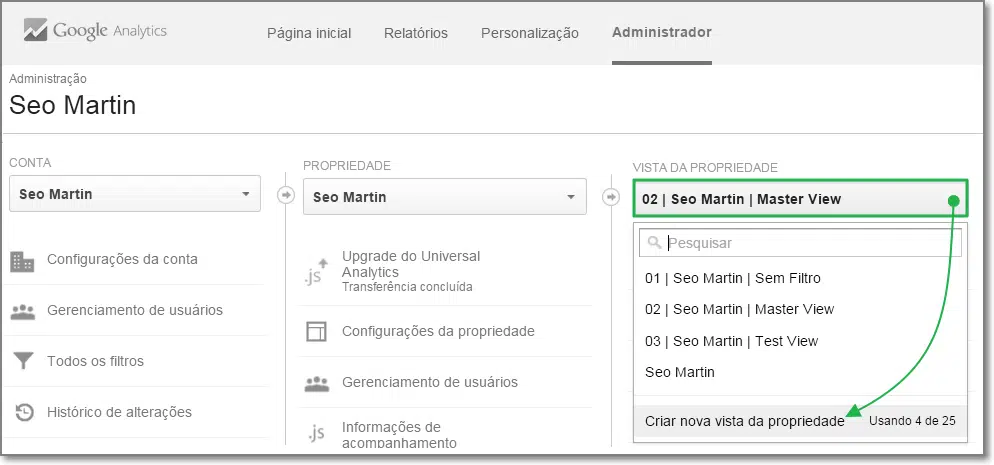Open the Propriedade dropdown showing Seo Martin

[x=445, y=197]
